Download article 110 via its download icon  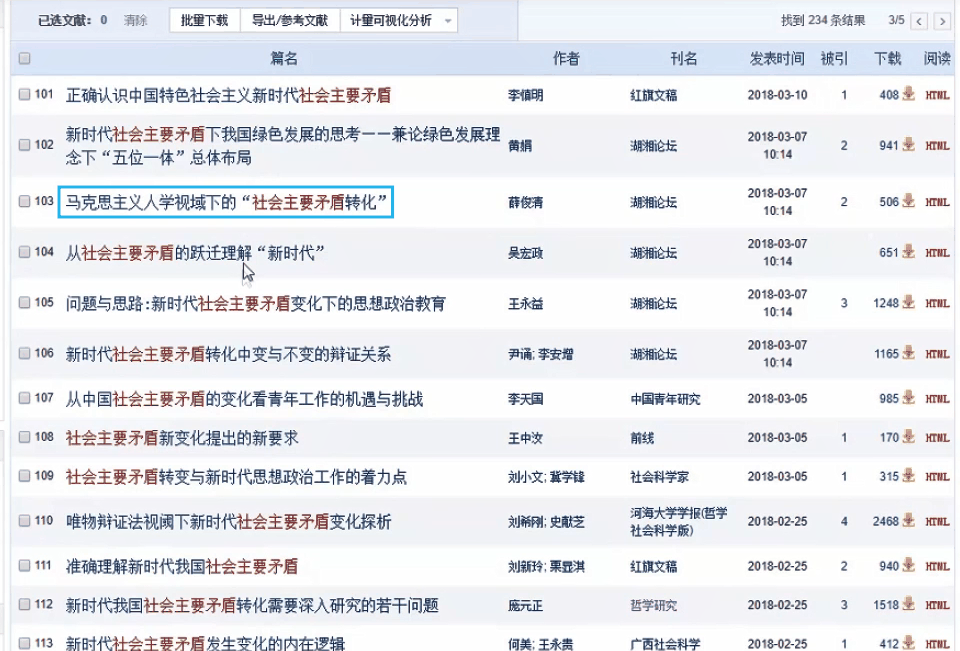pyautogui.click(x=909, y=521)
